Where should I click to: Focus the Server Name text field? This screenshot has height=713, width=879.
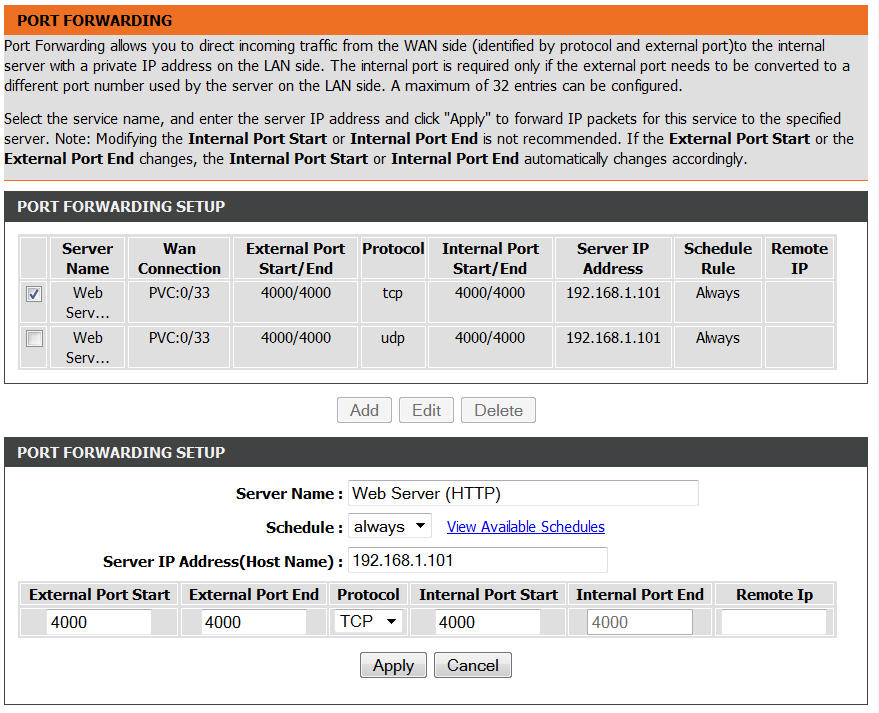(x=522, y=494)
